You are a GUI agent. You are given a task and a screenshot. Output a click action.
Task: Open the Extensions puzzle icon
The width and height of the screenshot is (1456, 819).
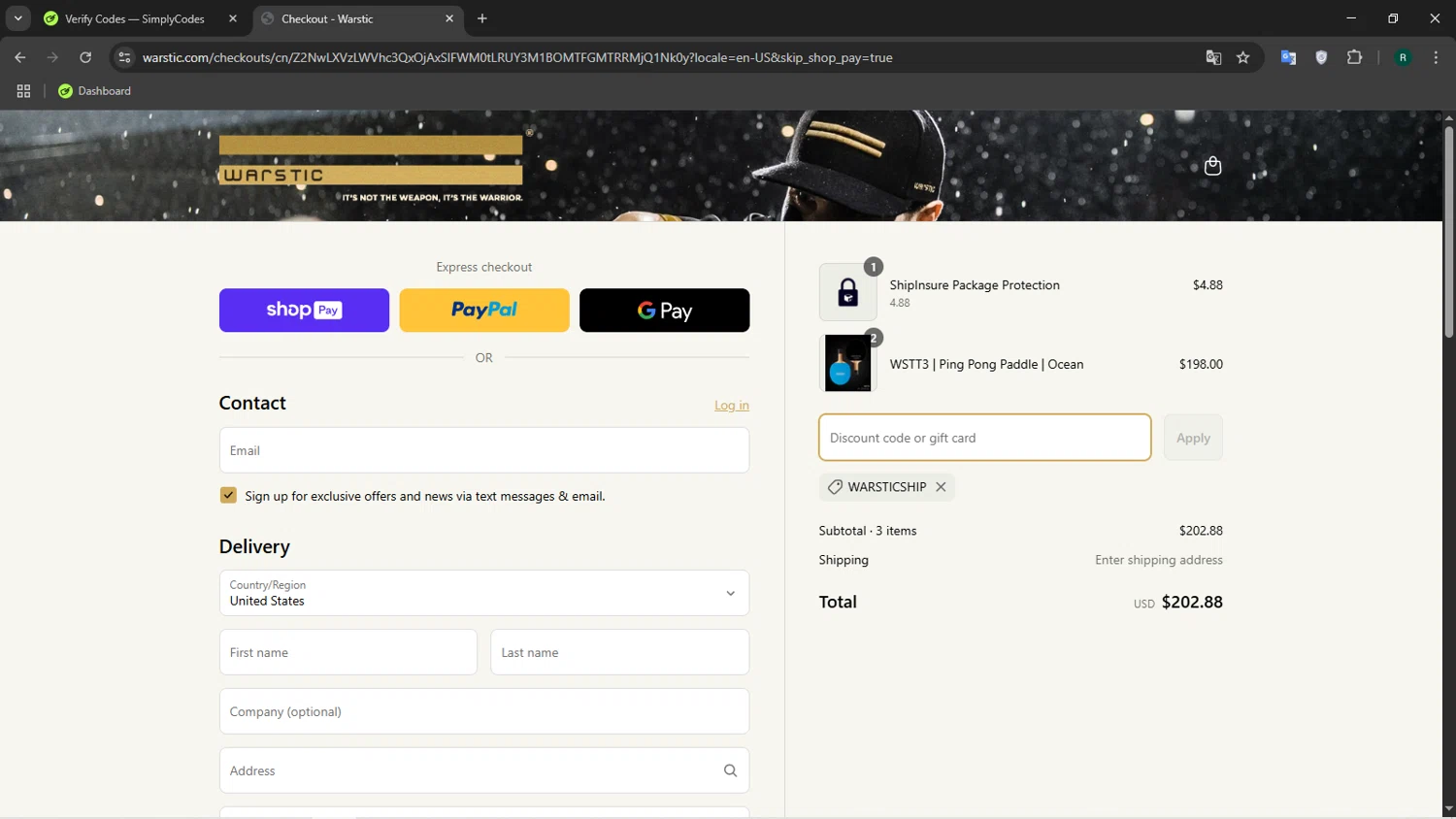click(x=1354, y=57)
